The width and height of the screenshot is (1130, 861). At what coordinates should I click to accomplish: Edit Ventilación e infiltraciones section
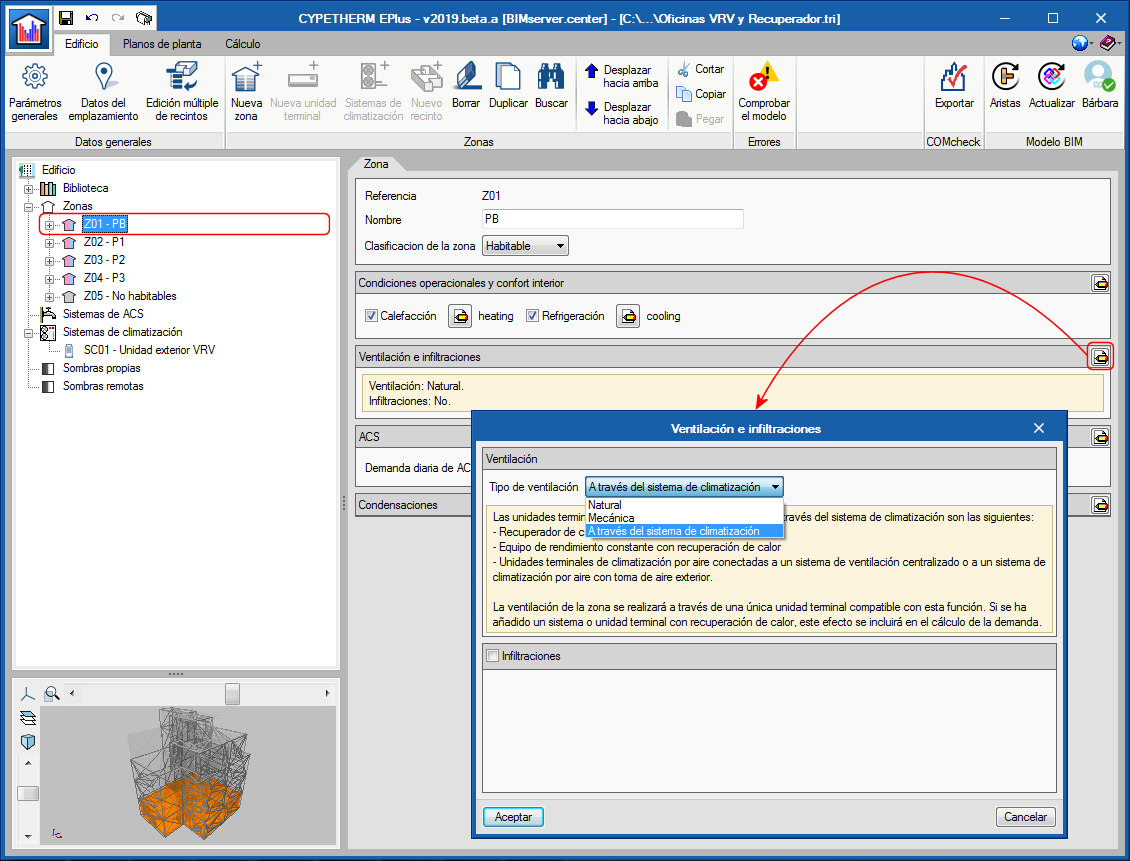1100,357
